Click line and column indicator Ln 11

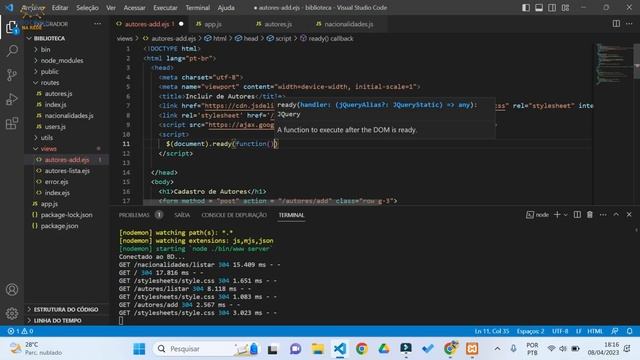[491, 331]
